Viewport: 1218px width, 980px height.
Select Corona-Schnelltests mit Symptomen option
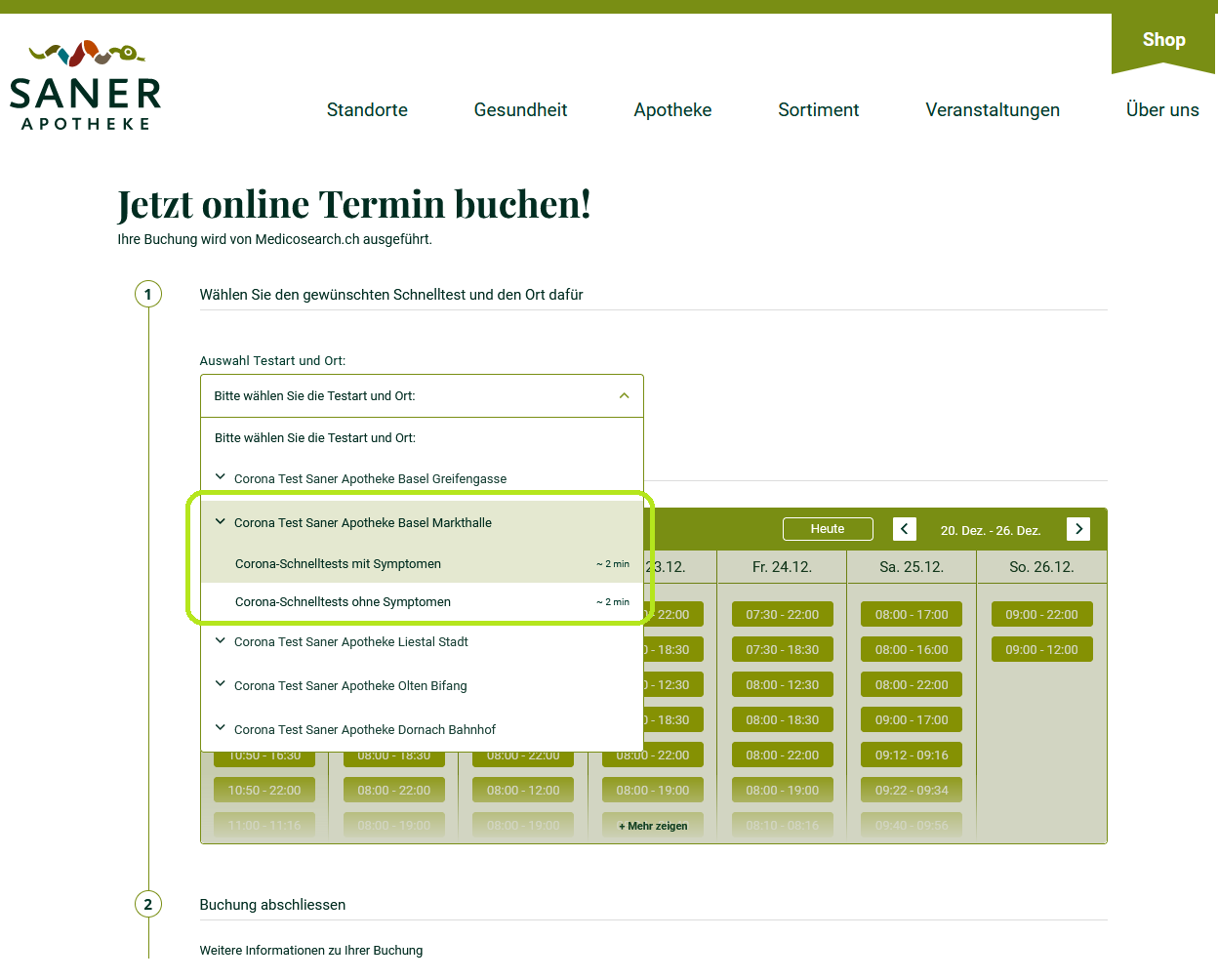pos(422,563)
